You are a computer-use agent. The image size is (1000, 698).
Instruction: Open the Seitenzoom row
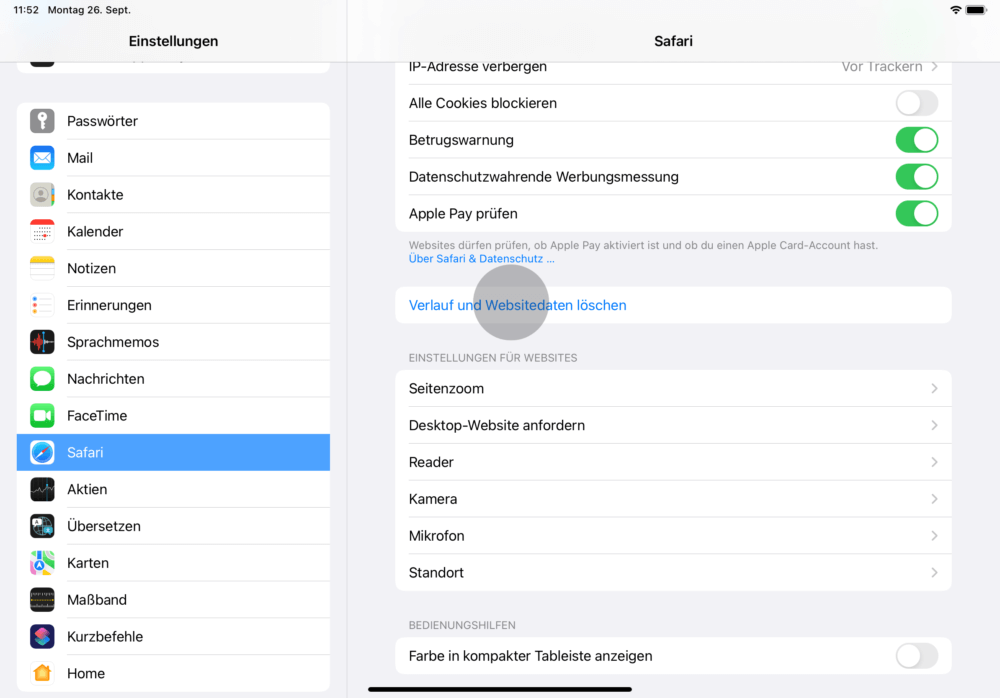pos(673,389)
